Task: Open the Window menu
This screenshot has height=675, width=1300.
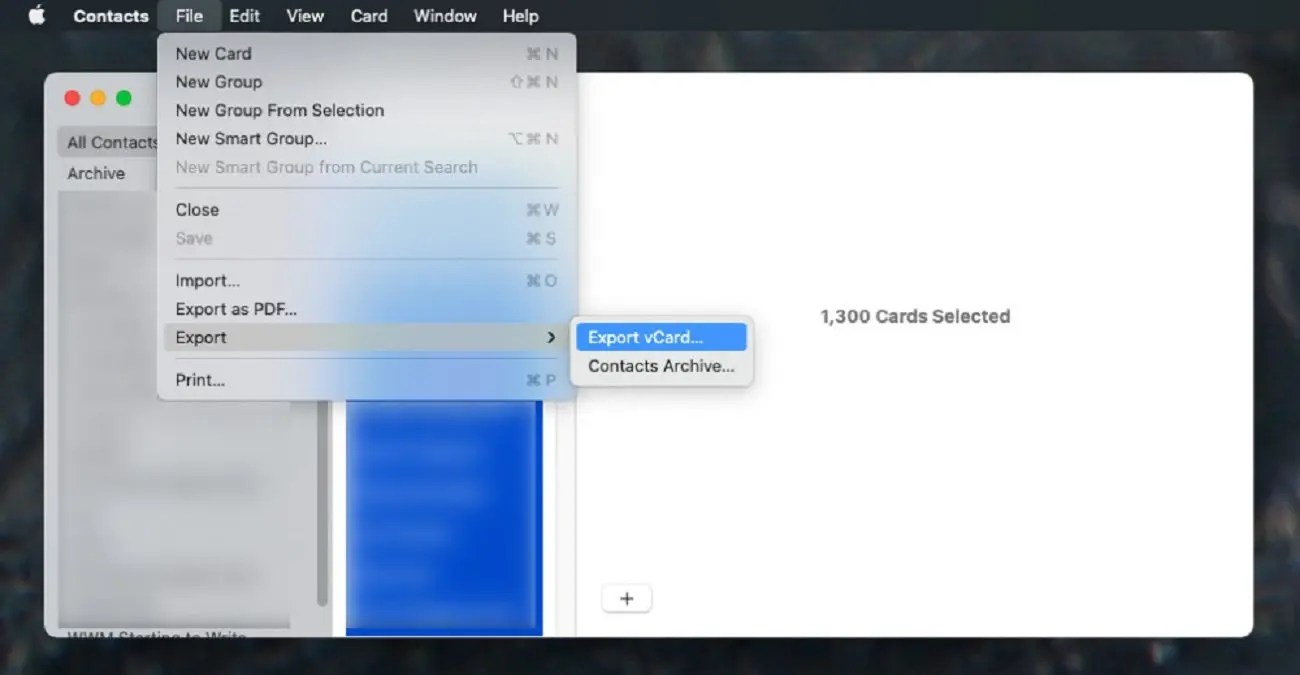Action: [445, 16]
